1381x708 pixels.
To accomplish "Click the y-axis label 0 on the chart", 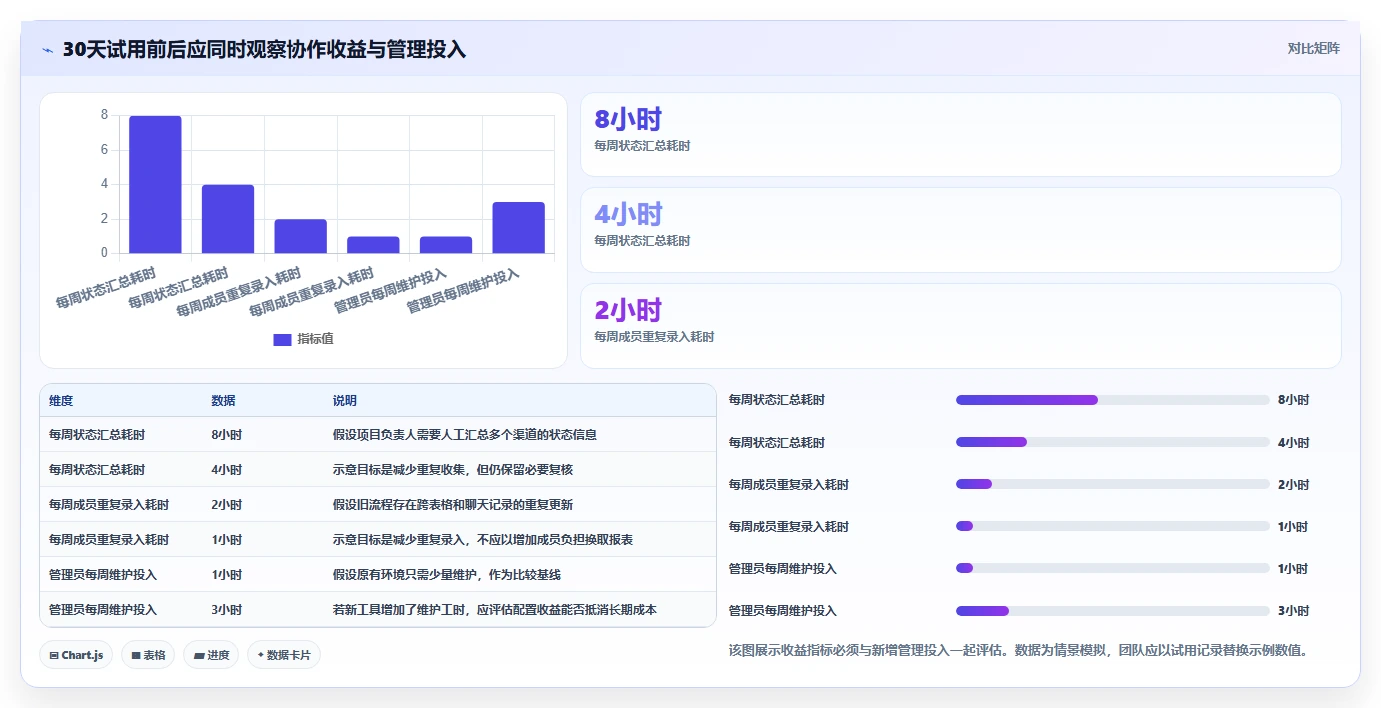I will click(x=104, y=253).
